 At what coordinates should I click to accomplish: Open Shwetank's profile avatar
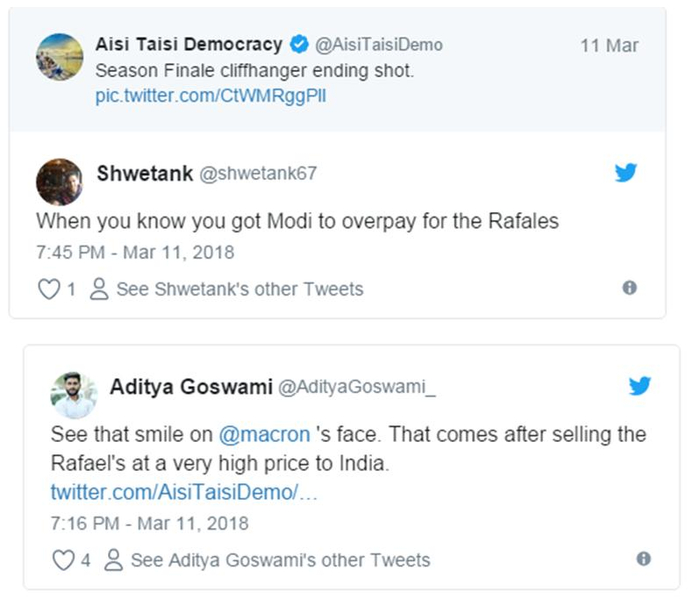59,181
